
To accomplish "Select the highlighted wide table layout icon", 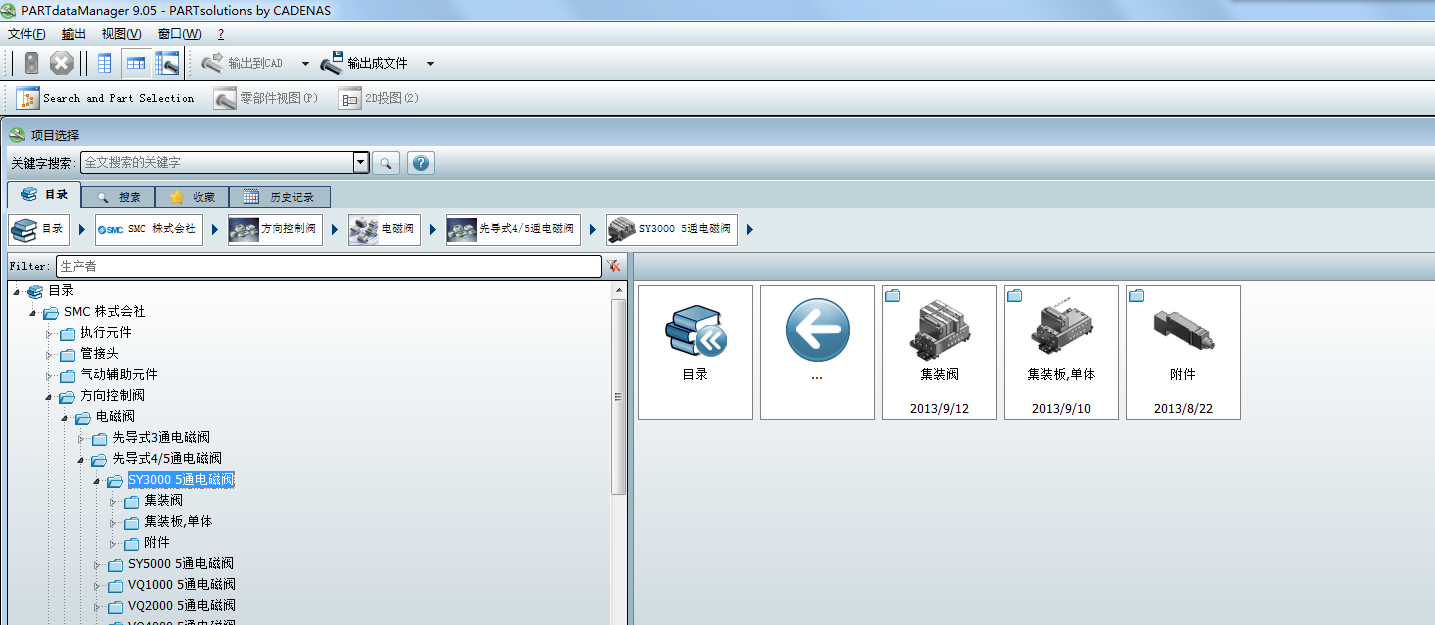I will (136, 63).
